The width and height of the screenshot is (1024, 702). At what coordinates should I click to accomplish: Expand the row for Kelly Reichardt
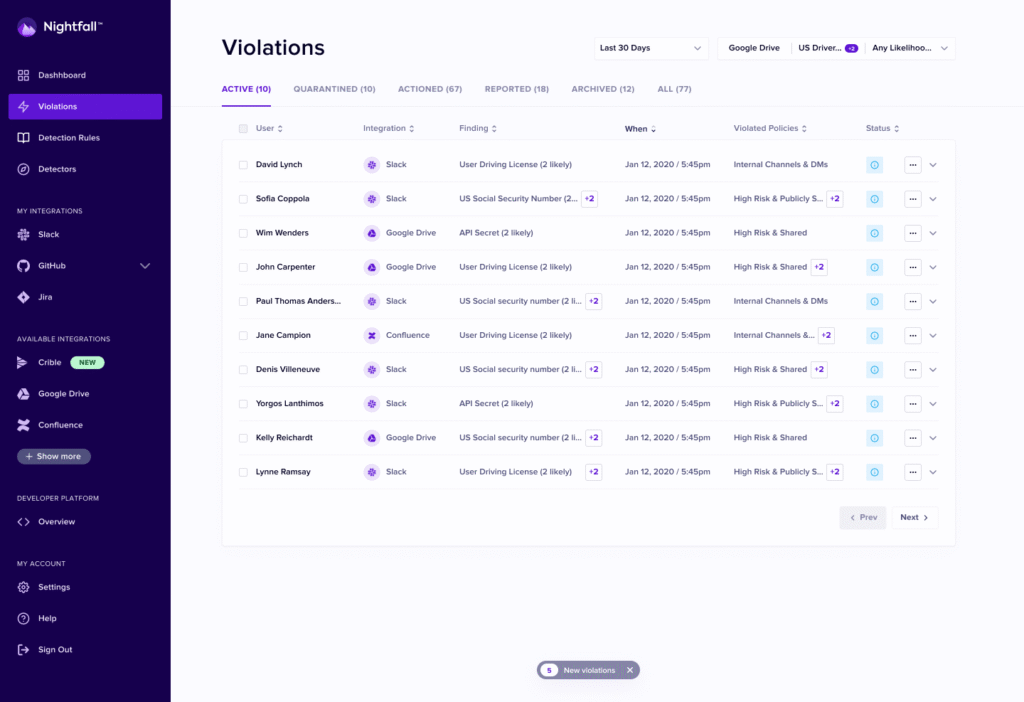pyautogui.click(x=932, y=438)
